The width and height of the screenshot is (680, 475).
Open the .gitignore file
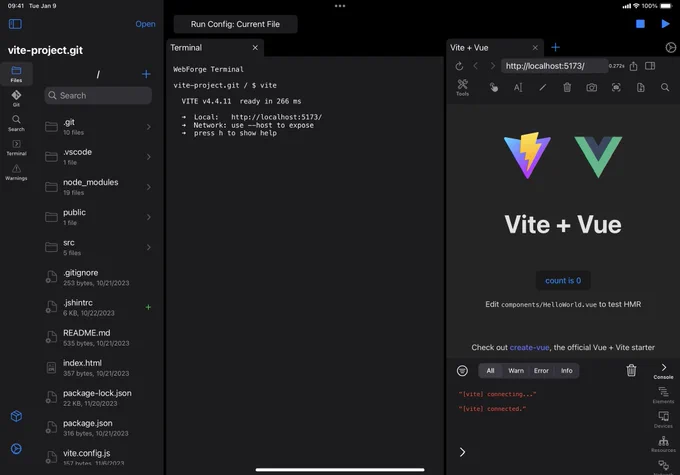(x=98, y=277)
